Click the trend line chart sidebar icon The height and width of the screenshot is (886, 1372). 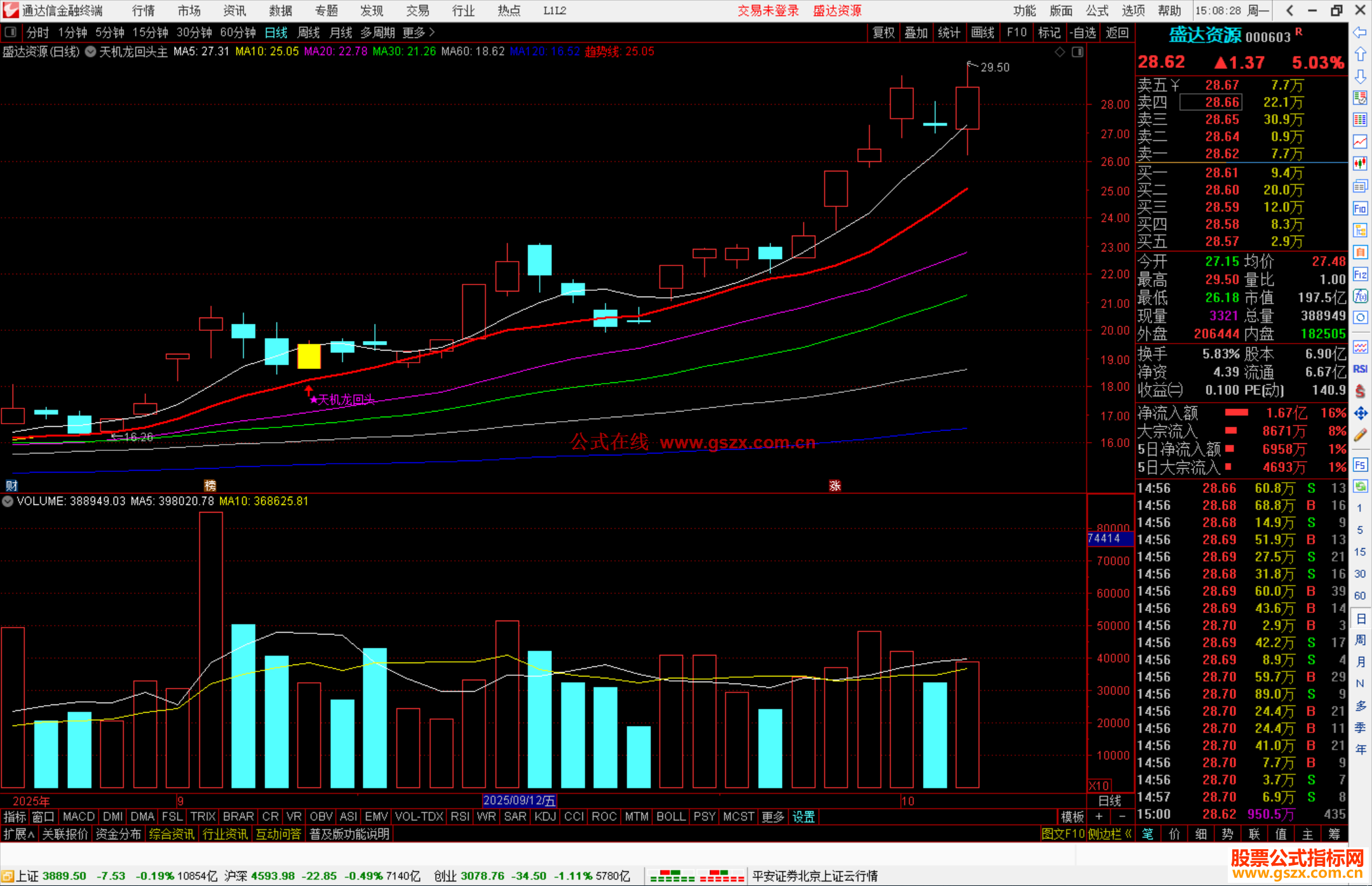(x=1360, y=142)
